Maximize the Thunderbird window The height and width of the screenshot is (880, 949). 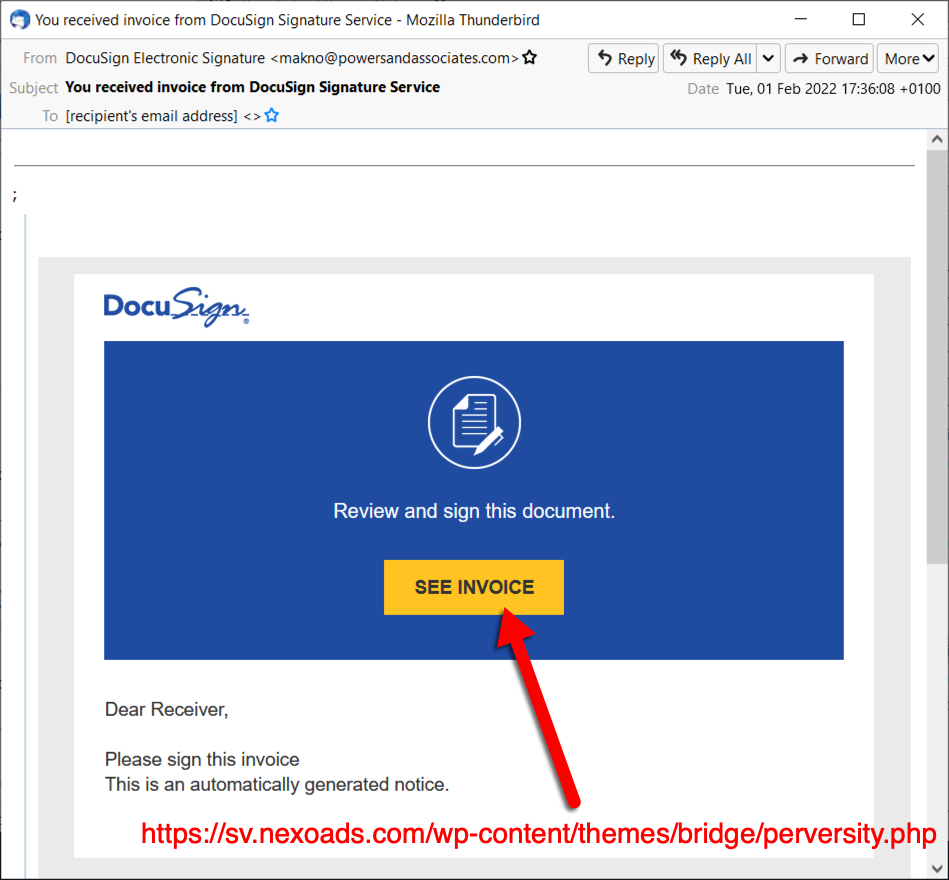pos(859,19)
